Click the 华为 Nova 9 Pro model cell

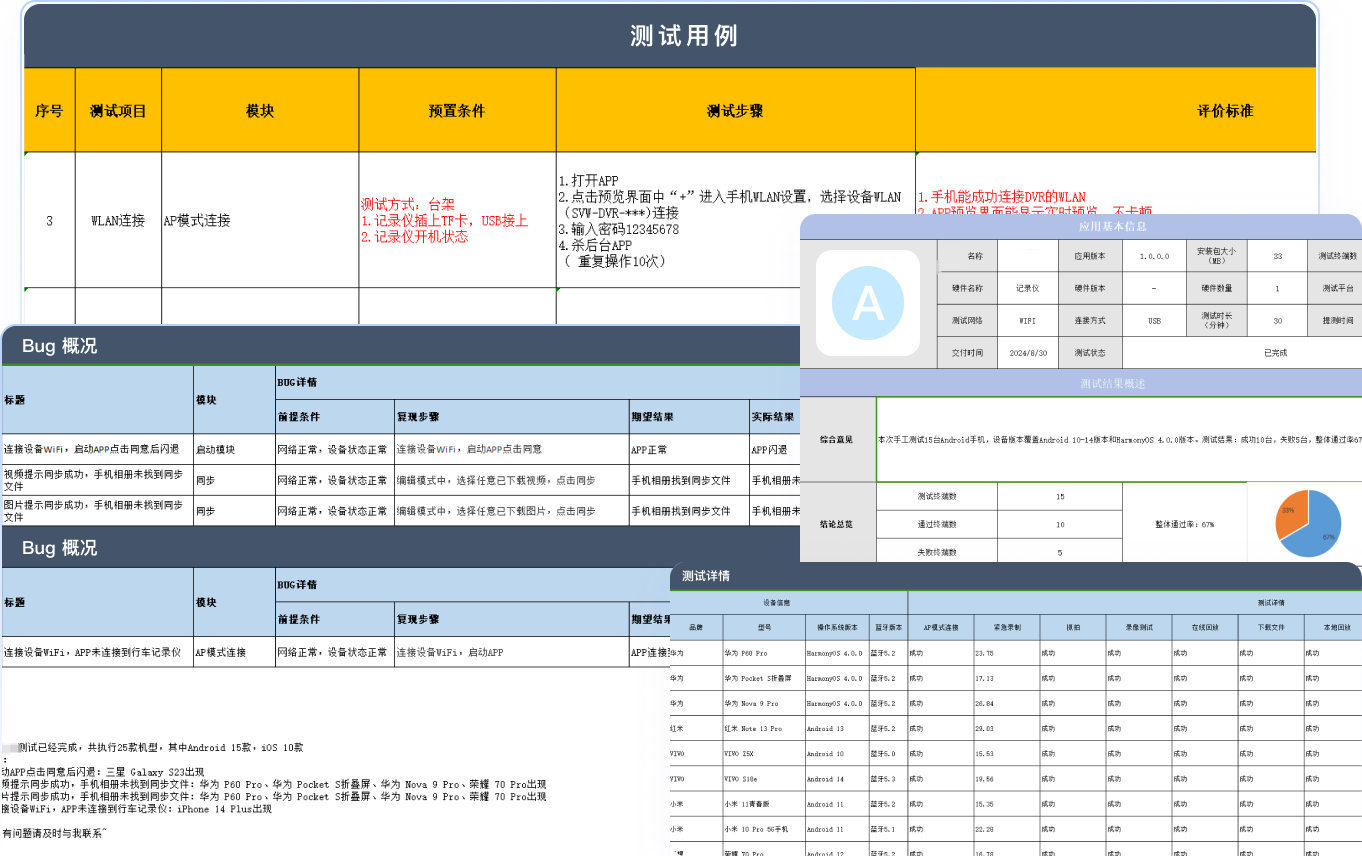pyautogui.click(x=764, y=703)
